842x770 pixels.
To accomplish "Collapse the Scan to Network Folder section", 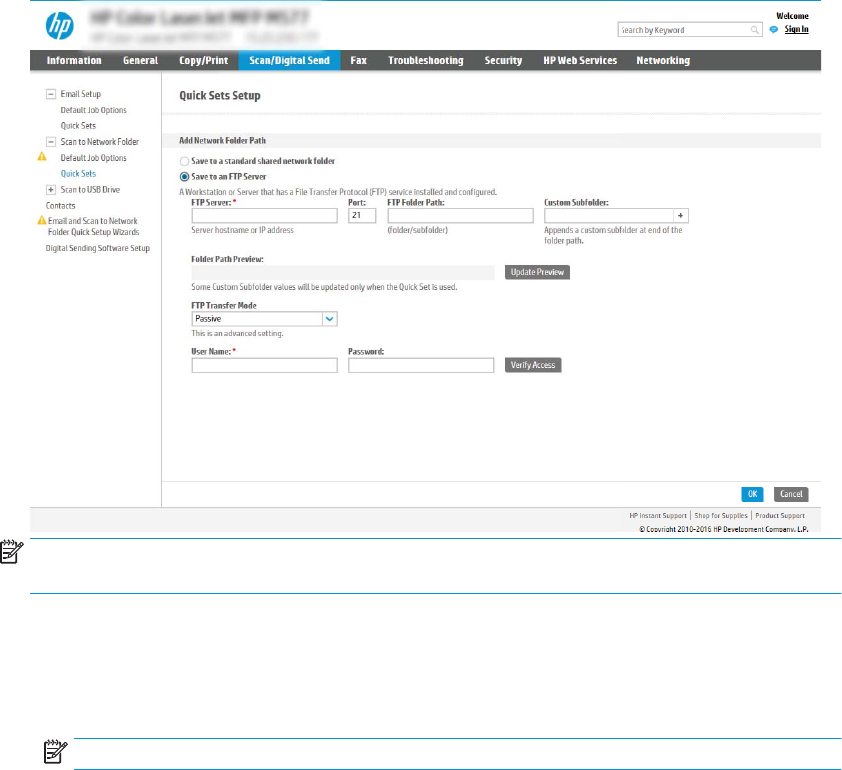I will point(50,142).
